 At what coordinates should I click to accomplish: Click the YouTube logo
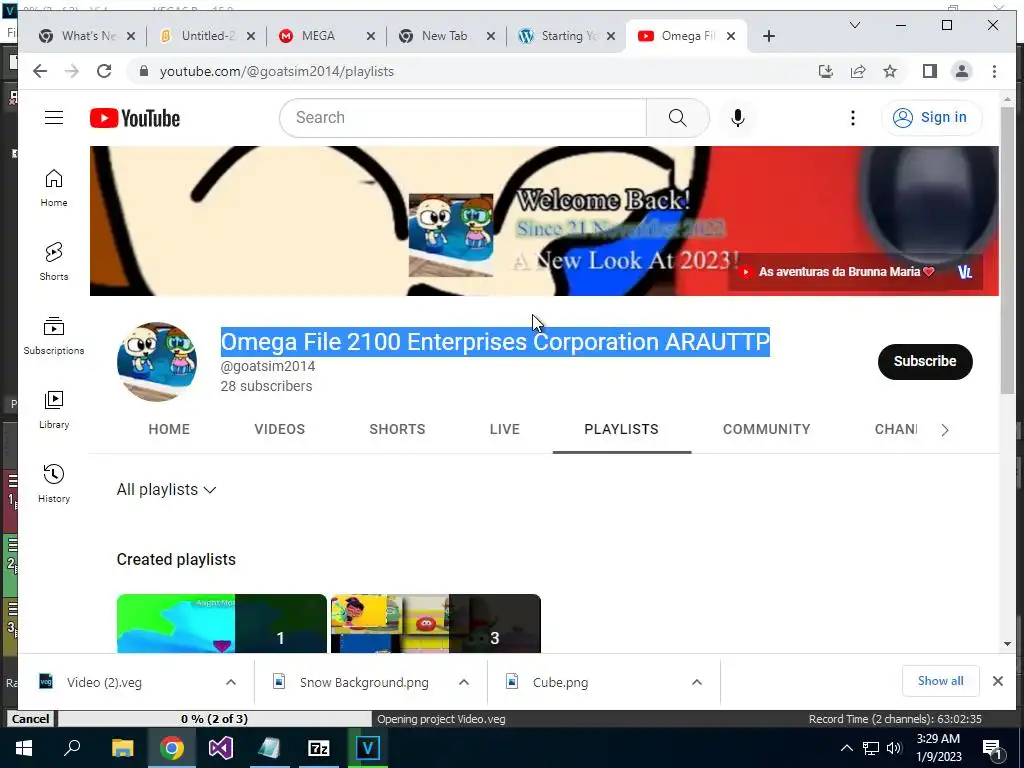[x=135, y=118]
